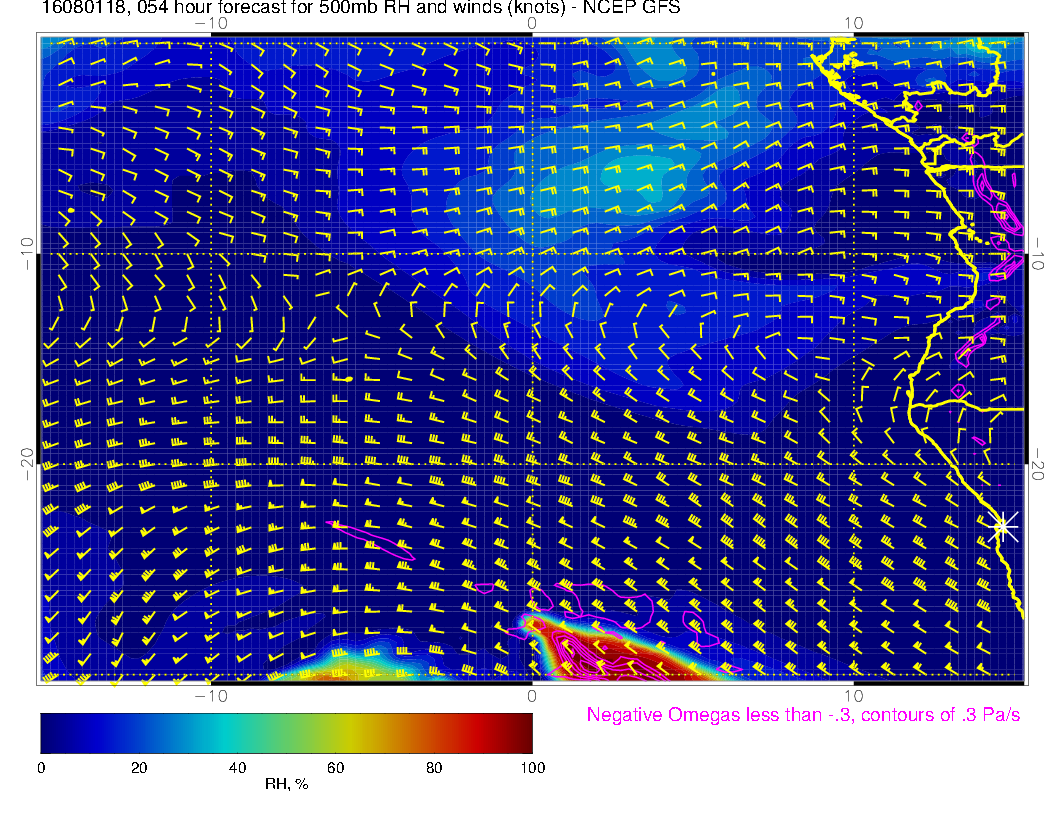Click colorbar tick label 40
The width and height of the screenshot is (1056, 816).
point(237,768)
